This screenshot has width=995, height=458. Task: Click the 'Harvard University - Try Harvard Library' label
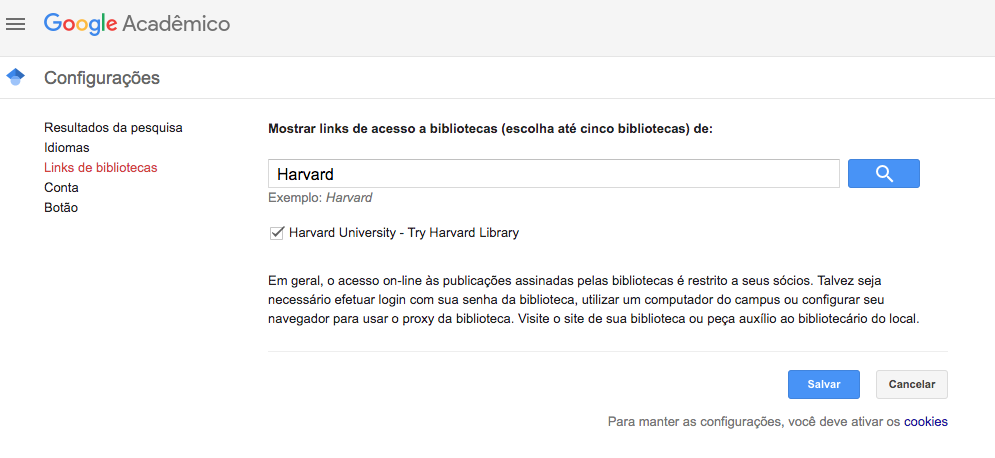[404, 233]
